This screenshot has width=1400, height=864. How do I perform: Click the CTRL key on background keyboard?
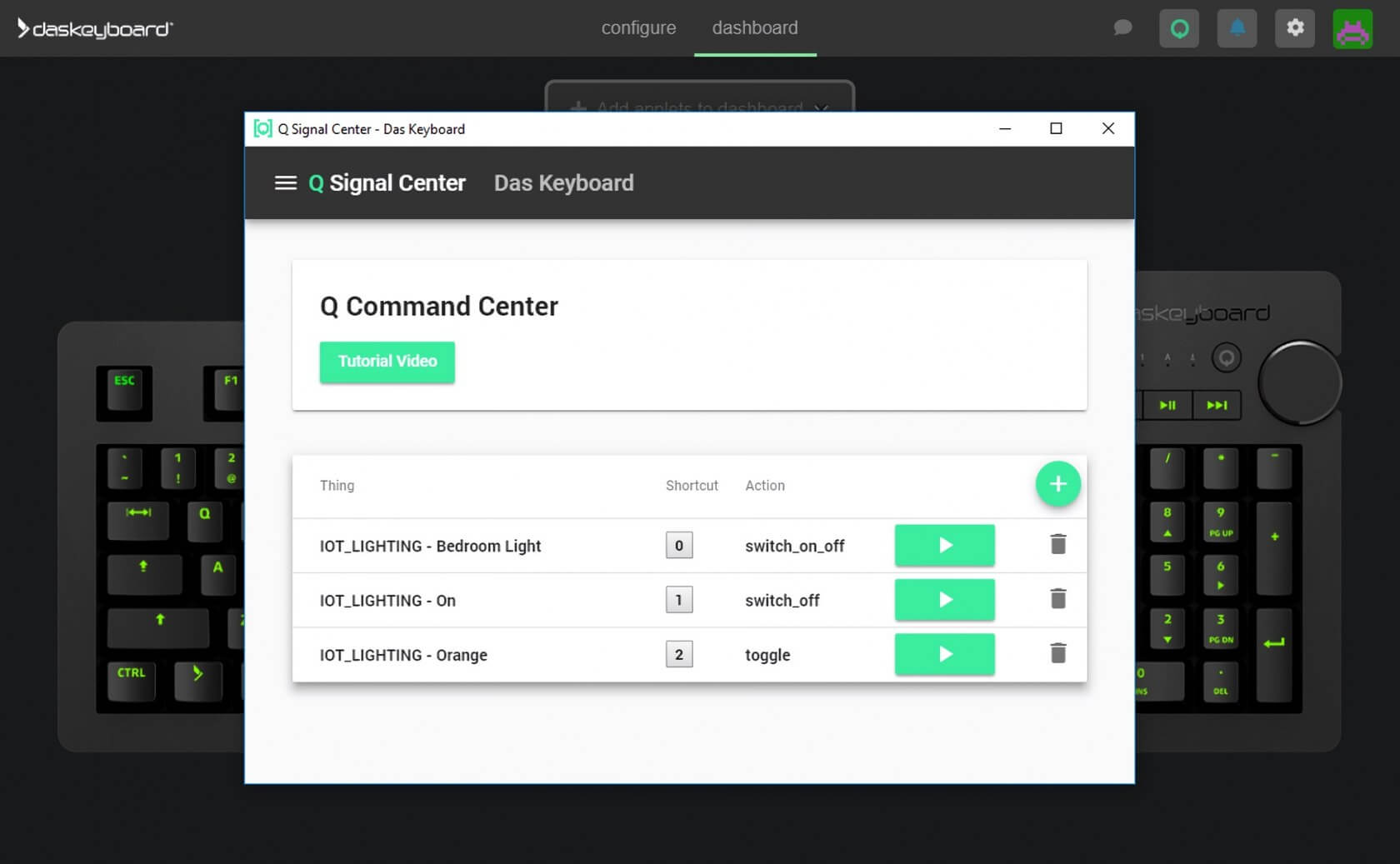(131, 681)
